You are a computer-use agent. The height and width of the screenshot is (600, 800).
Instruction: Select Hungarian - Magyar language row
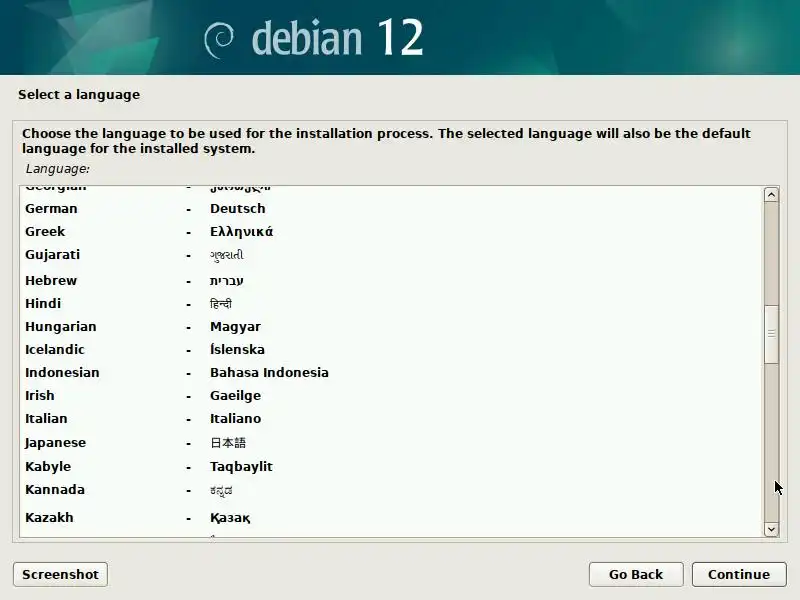coord(392,327)
